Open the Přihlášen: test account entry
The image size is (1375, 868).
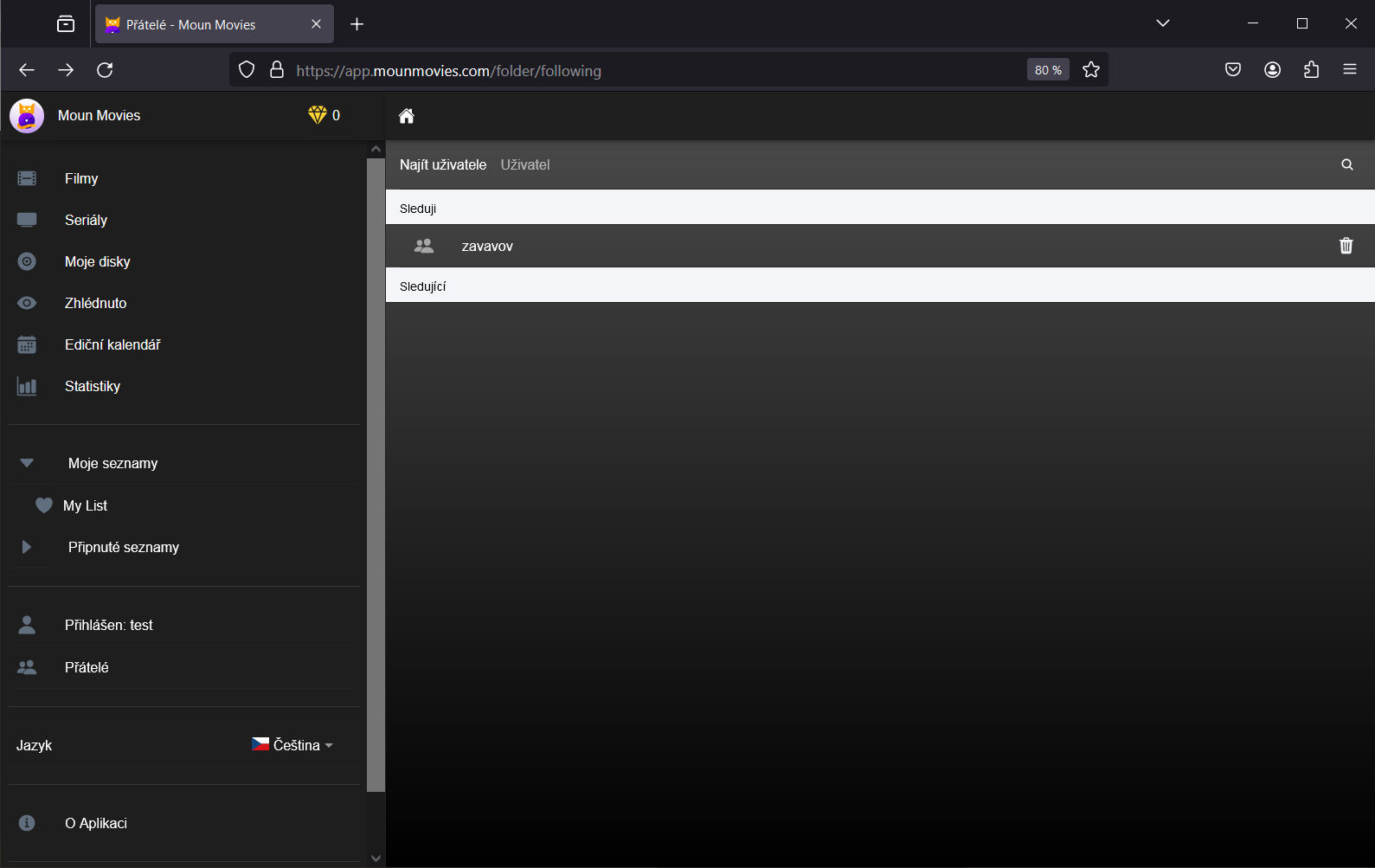click(108, 625)
